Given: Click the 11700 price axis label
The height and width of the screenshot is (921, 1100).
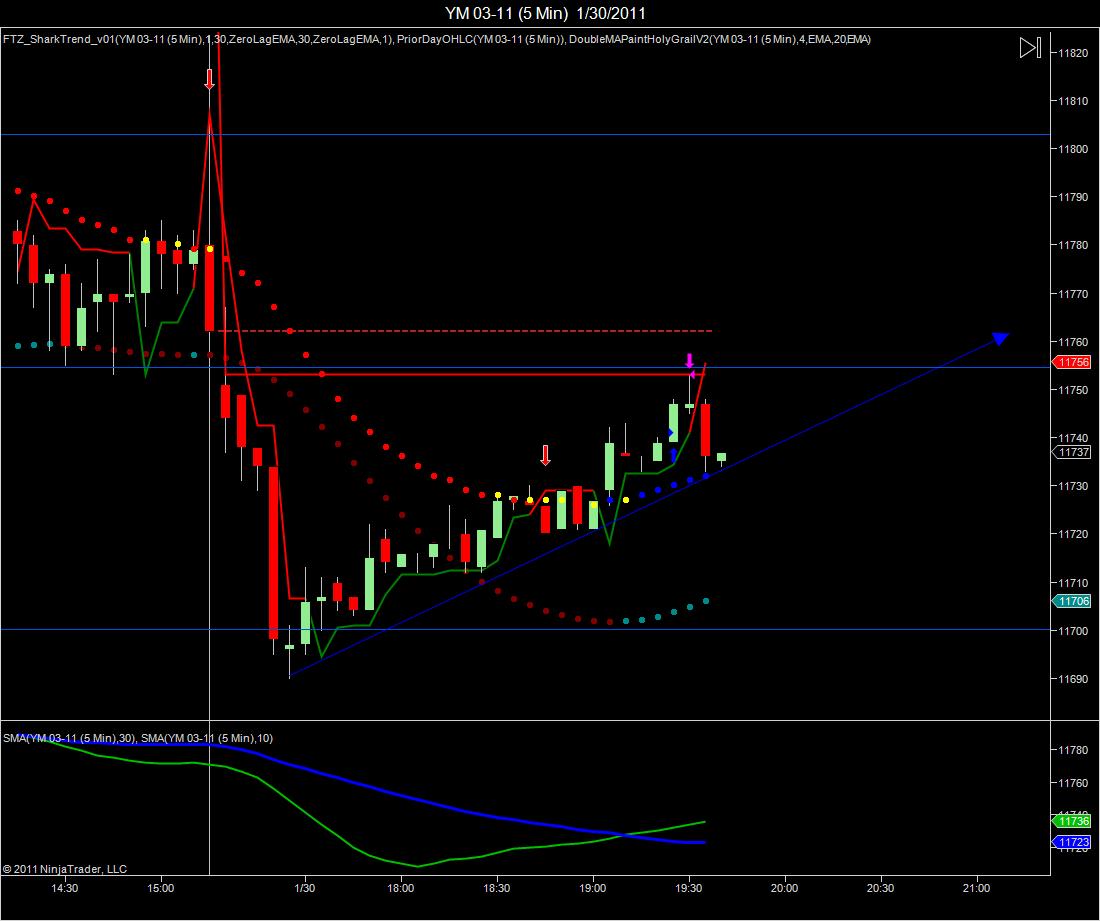Looking at the screenshot, I should (1073, 631).
